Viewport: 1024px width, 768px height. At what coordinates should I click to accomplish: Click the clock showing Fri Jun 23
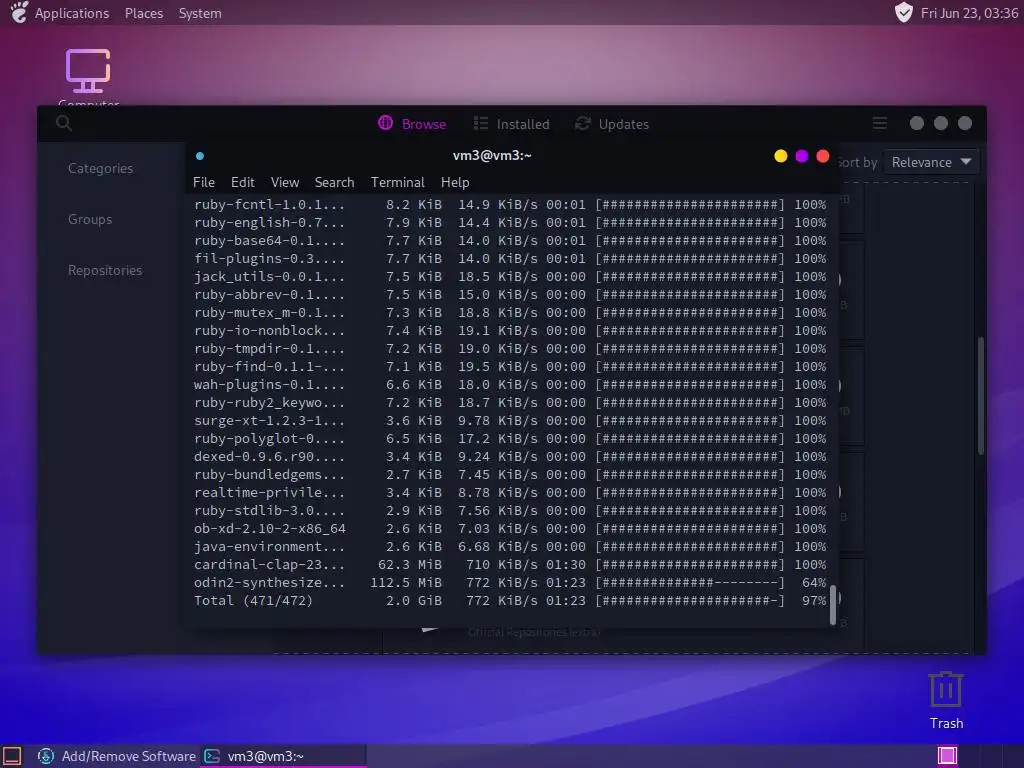click(x=969, y=13)
